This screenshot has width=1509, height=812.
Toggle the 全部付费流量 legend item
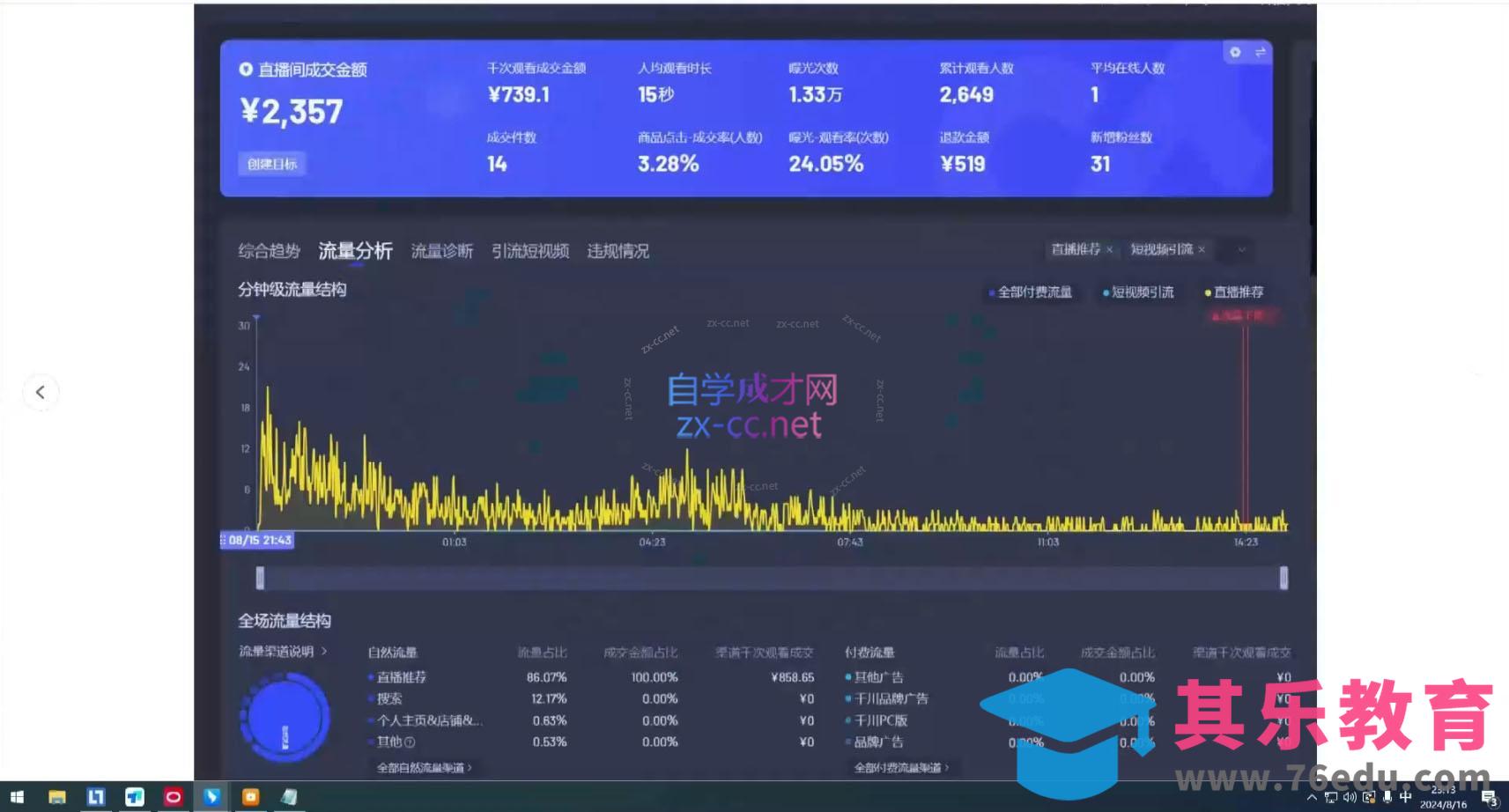point(1032,292)
